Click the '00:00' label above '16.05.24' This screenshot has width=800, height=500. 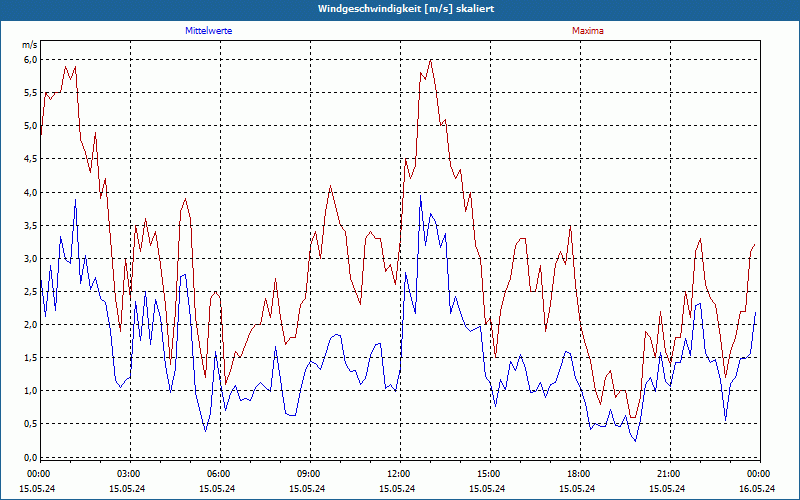[x=758, y=474]
